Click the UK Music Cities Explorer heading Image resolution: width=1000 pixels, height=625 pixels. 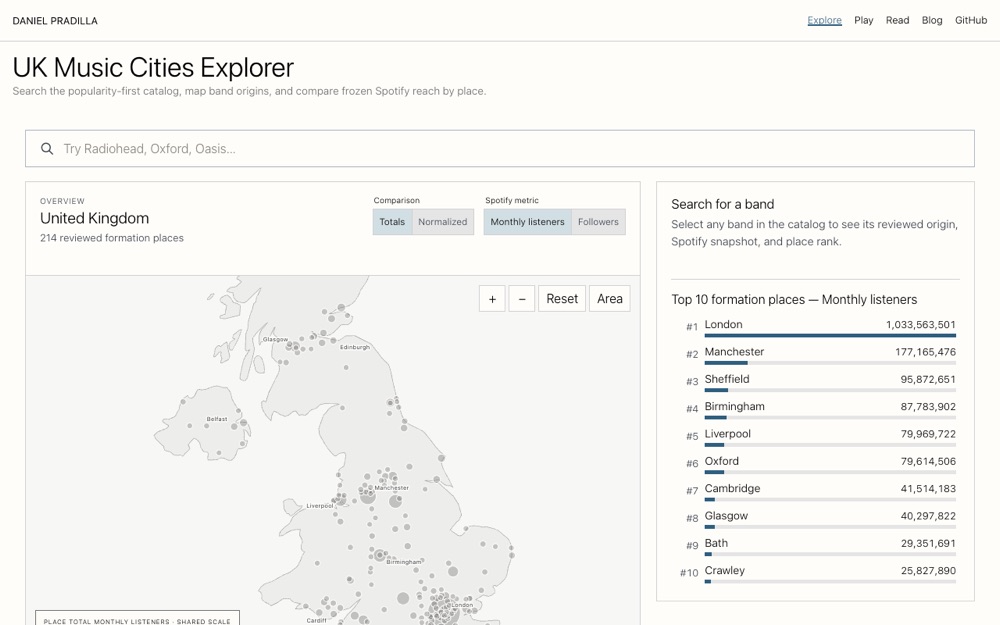[x=153, y=68]
